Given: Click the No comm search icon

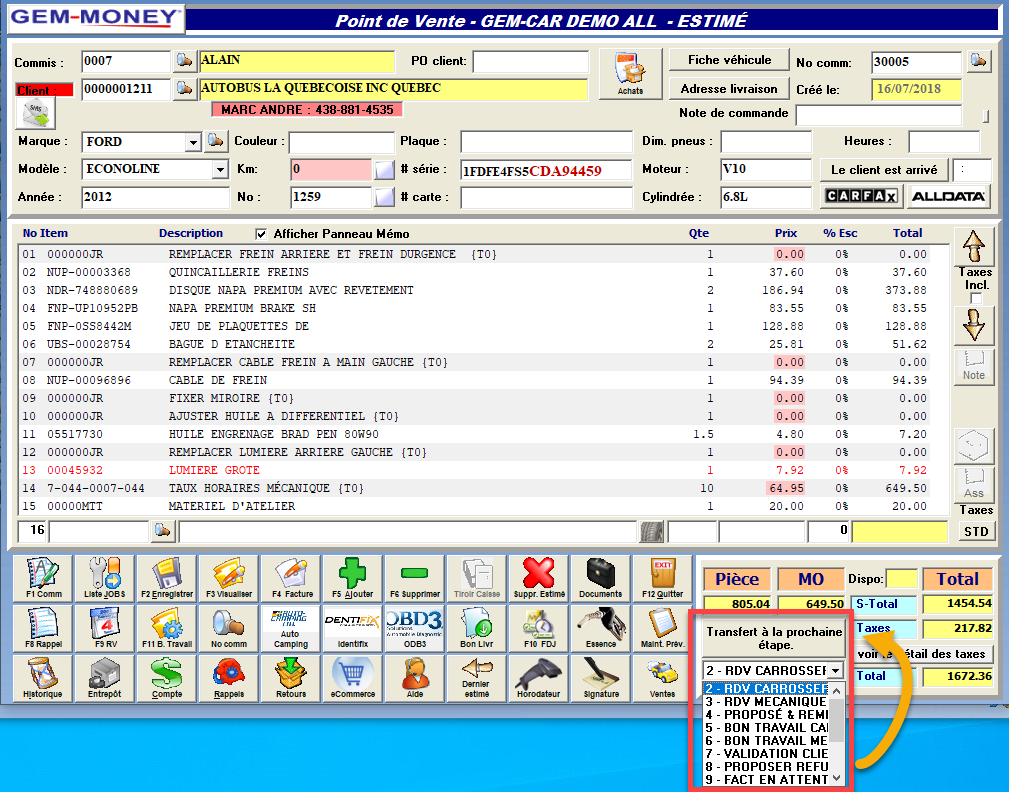Looking at the screenshot, I should coord(228,628).
